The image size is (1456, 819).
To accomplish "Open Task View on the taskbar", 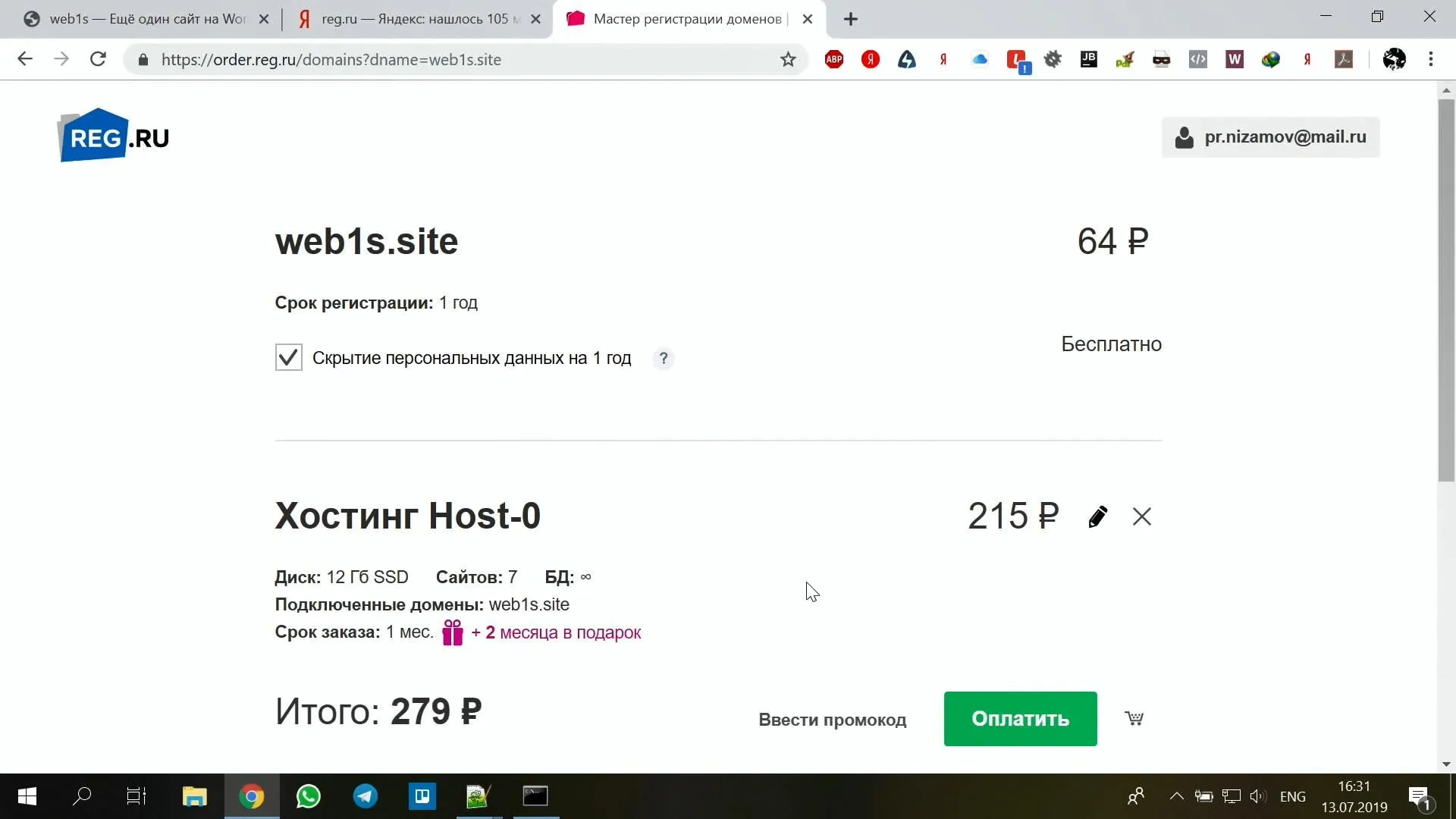I will tap(136, 796).
